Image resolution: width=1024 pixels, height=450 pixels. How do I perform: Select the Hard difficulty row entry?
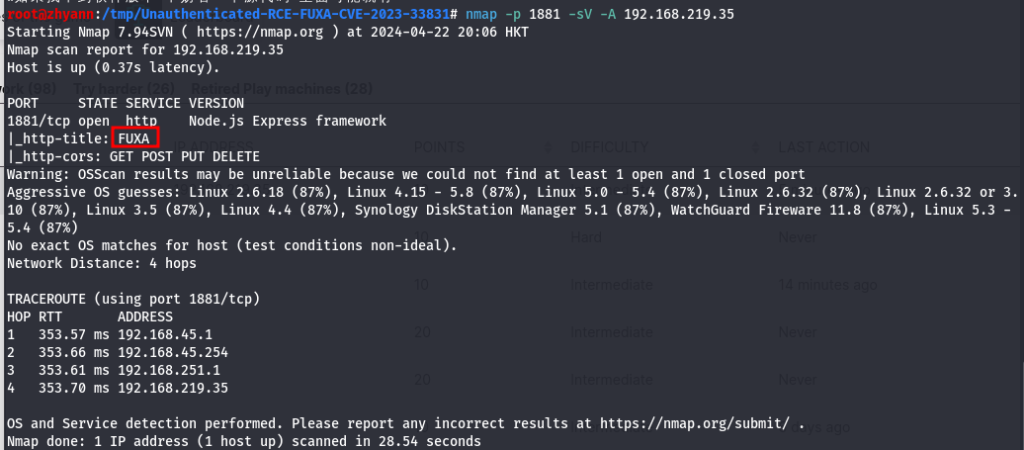[x=584, y=237]
